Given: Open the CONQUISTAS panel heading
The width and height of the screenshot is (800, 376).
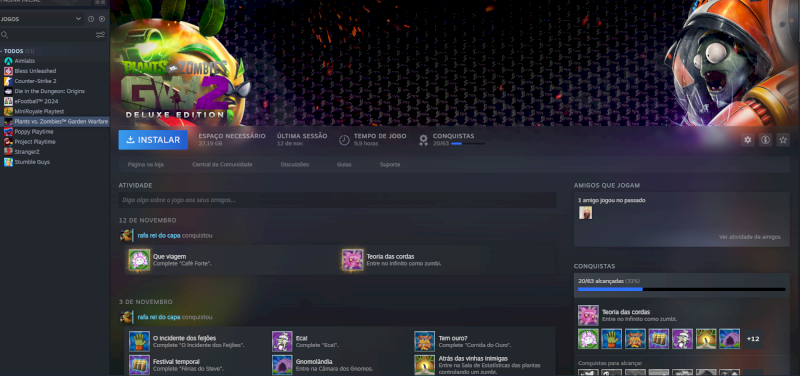Looking at the screenshot, I should click(594, 266).
